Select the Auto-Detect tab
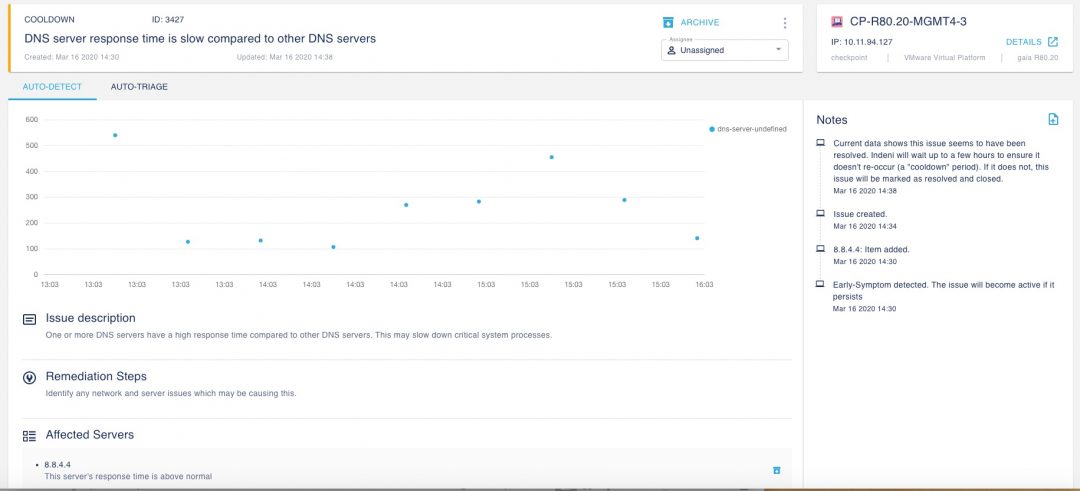The width and height of the screenshot is (1080, 491). point(52,87)
